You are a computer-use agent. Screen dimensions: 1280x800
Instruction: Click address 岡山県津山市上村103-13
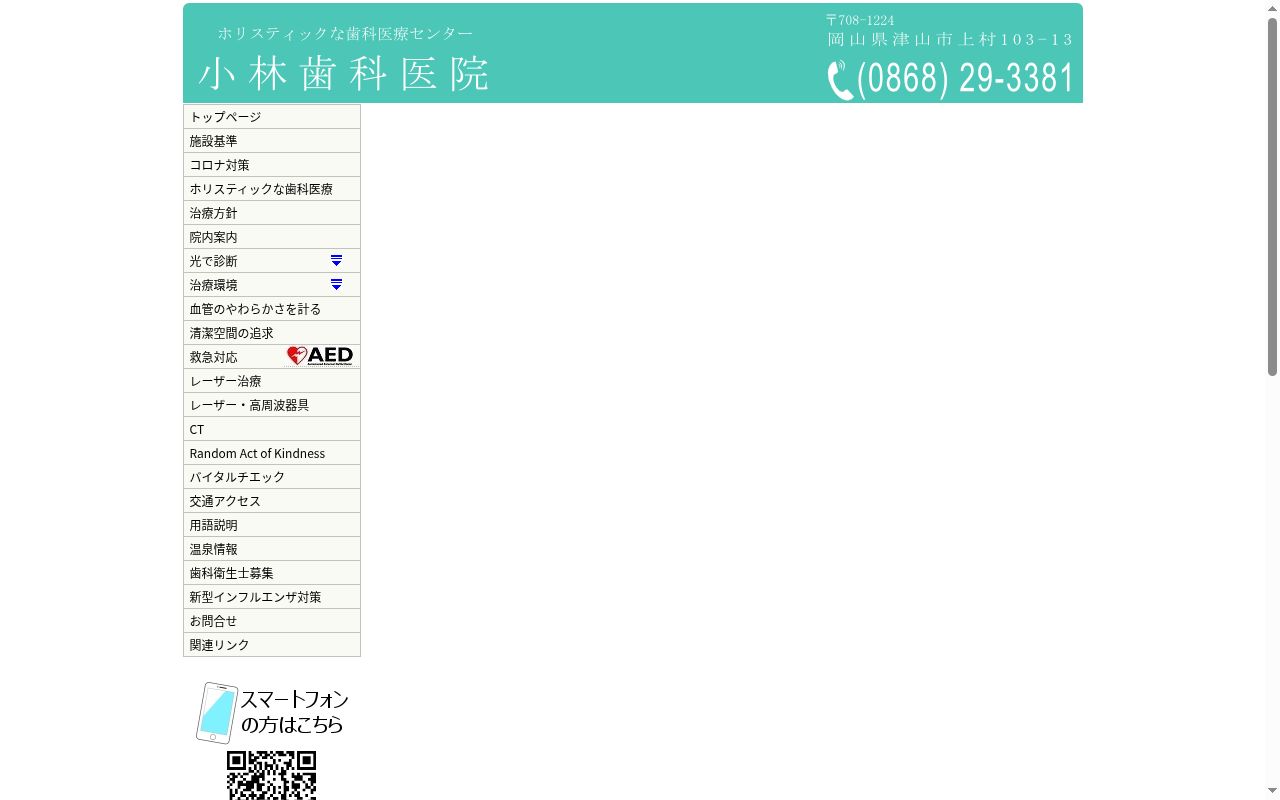pyautogui.click(x=950, y=40)
